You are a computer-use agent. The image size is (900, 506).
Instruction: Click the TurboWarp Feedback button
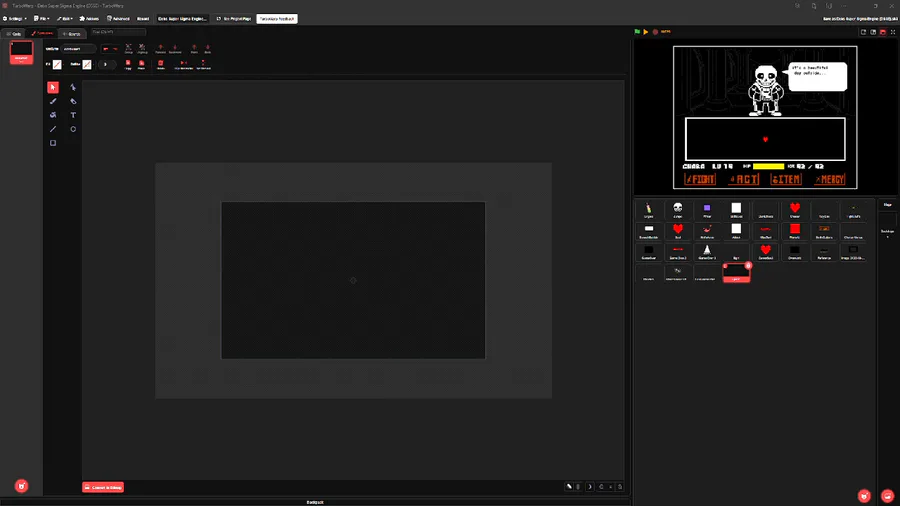point(277,18)
